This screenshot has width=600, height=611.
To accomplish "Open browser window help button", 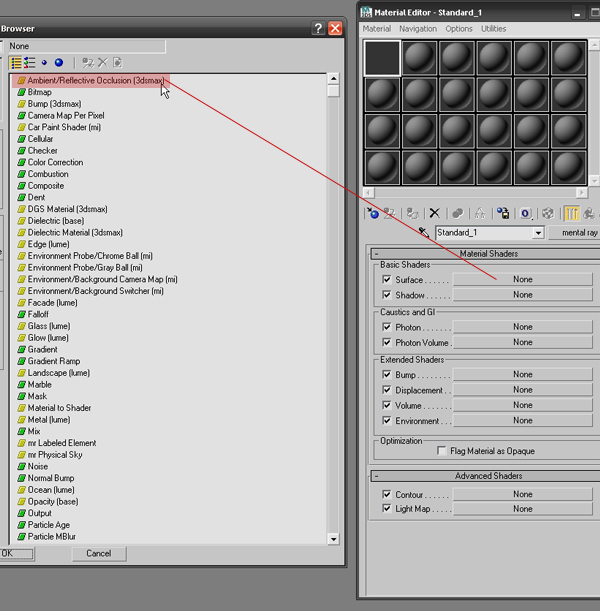I will pyautogui.click(x=318, y=29).
